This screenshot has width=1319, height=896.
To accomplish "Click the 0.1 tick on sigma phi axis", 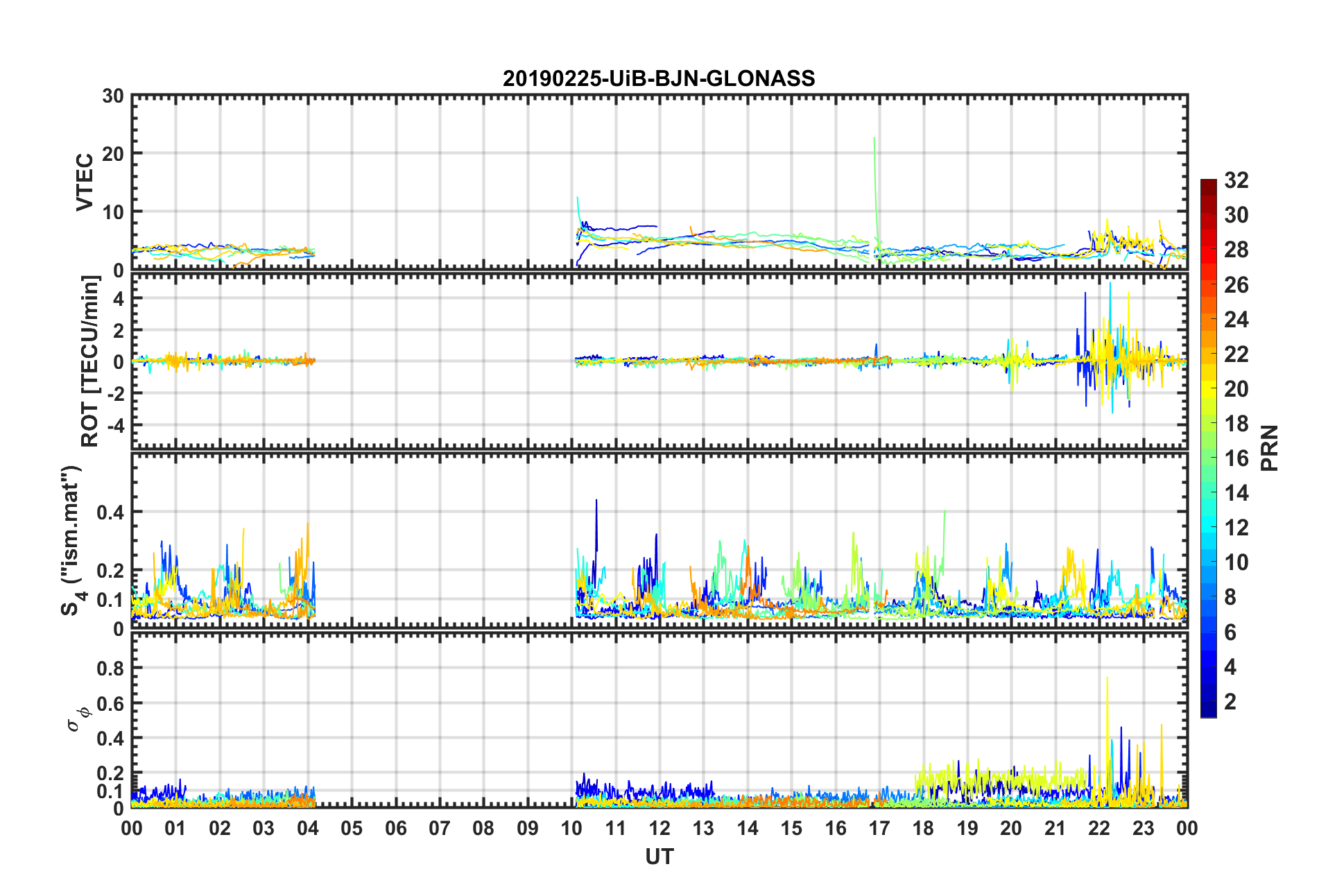I will point(111,791).
